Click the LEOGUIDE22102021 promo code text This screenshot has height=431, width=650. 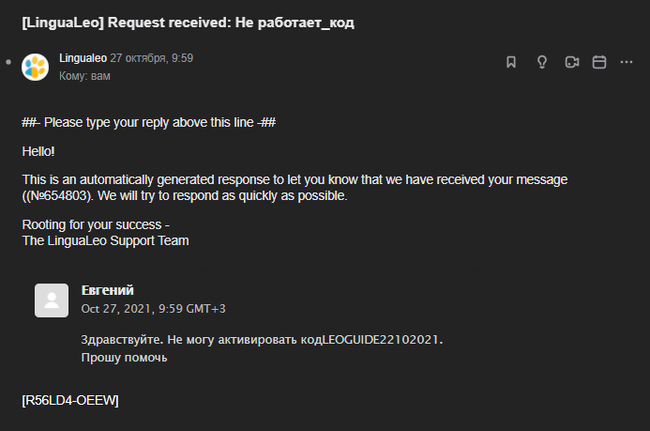(381, 340)
